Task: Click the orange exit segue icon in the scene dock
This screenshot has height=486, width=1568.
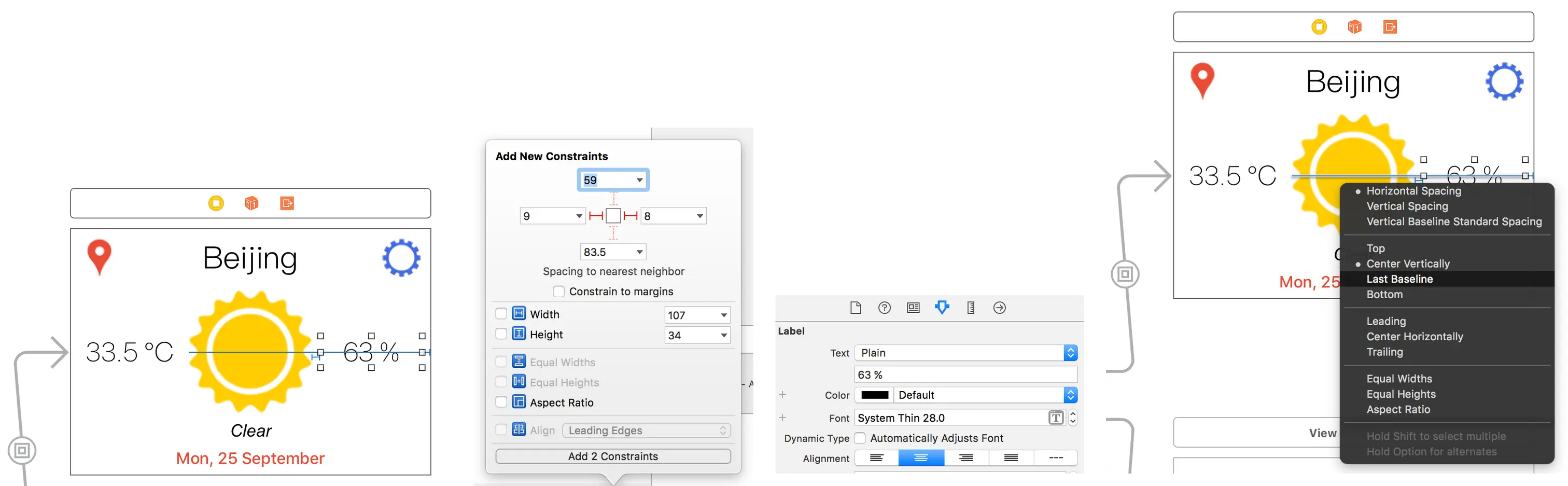Action: (287, 203)
